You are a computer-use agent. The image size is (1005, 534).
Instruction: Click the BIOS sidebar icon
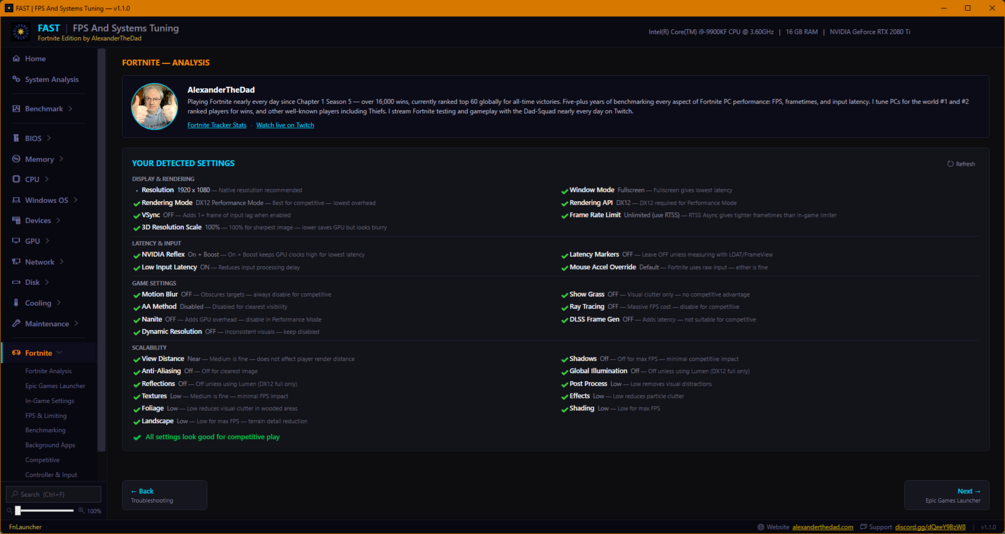click(x=16, y=138)
